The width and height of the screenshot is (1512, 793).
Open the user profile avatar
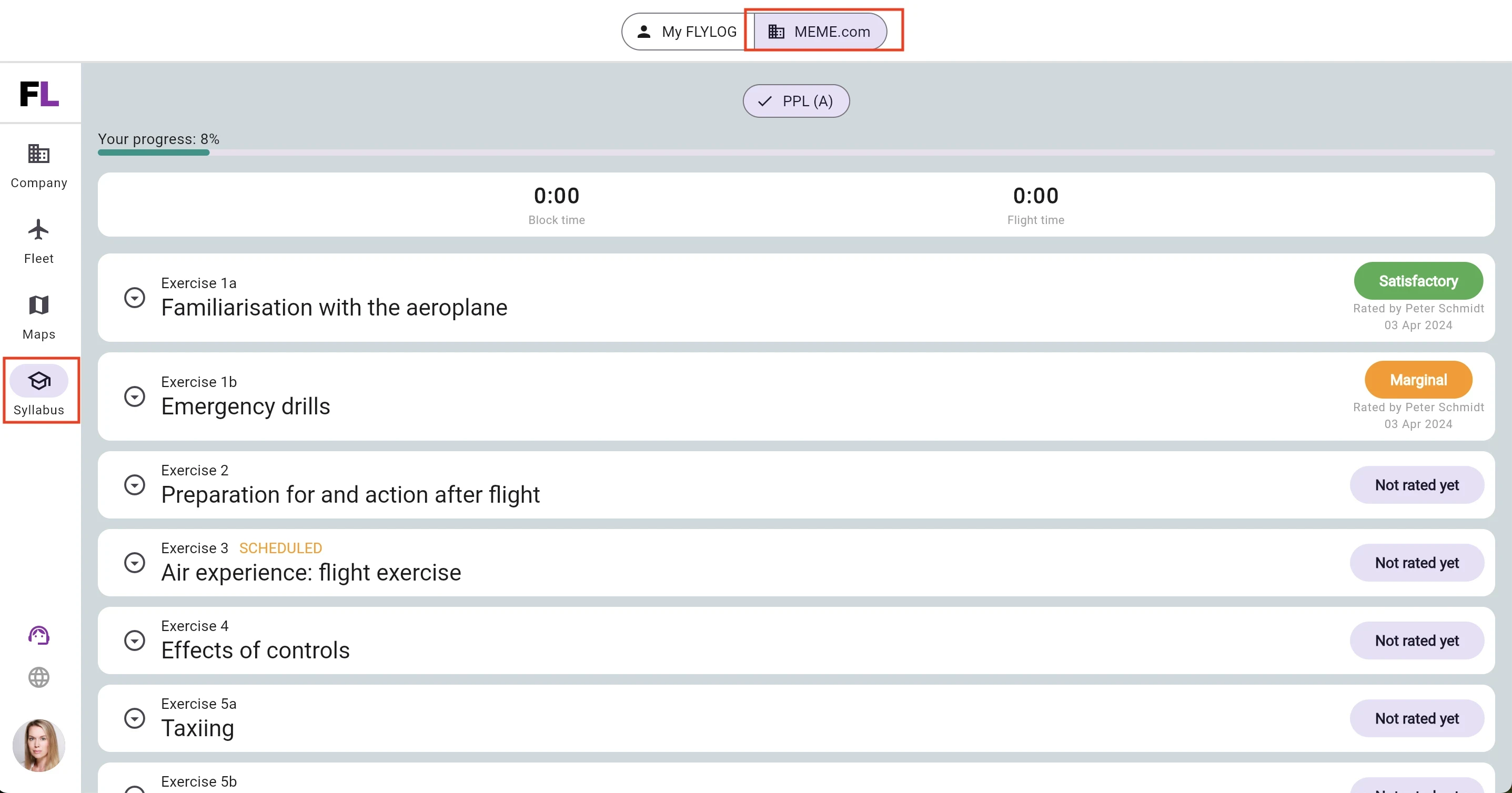coord(39,746)
